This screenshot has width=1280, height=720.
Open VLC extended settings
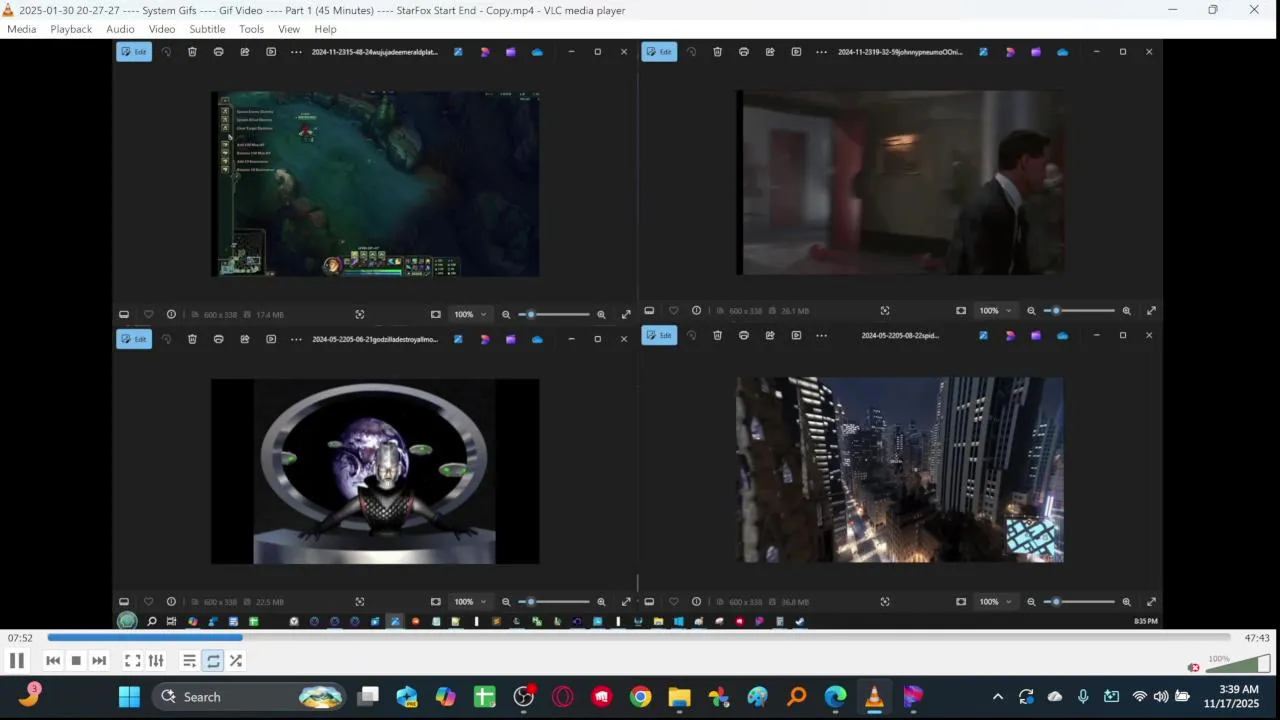156,660
